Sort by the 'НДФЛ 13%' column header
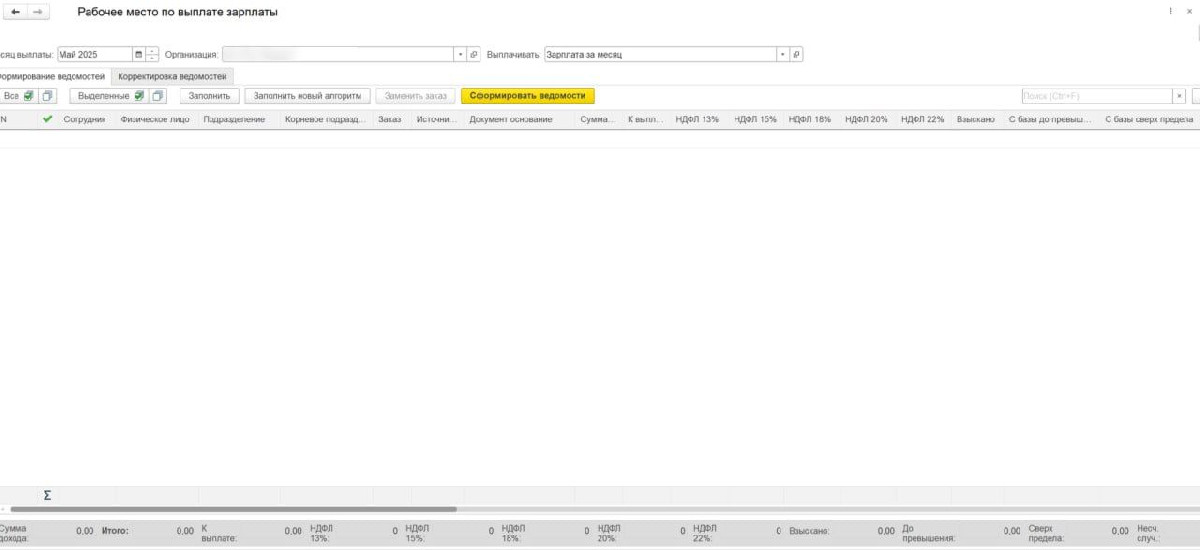1200x550 pixels. click(697, 119)
